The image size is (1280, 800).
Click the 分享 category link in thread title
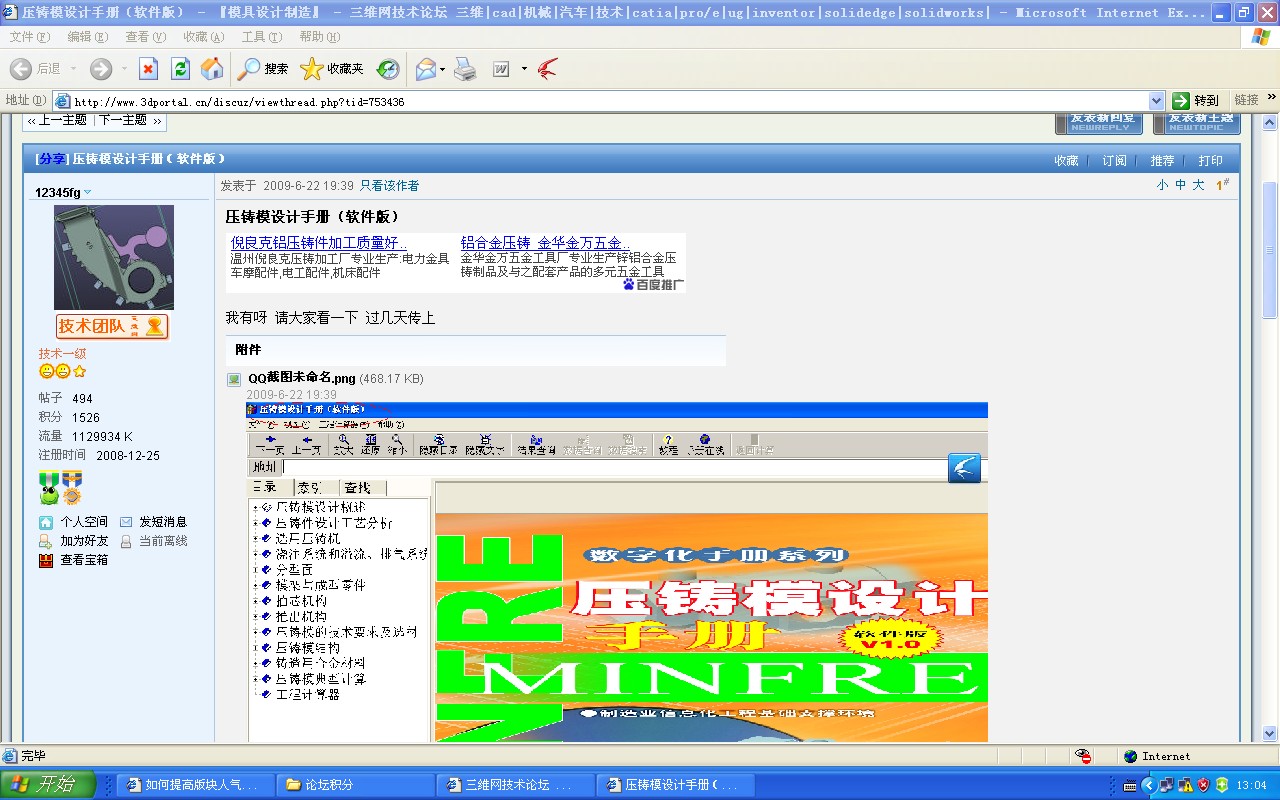(x=51, y=159)
